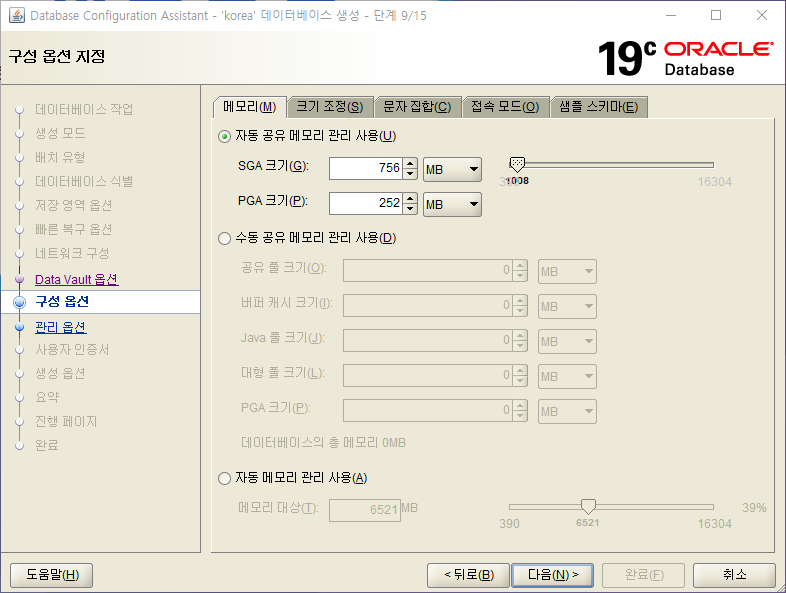
Task: Click the 공유 풀 크기 input field
Action: tap(428, 271)
